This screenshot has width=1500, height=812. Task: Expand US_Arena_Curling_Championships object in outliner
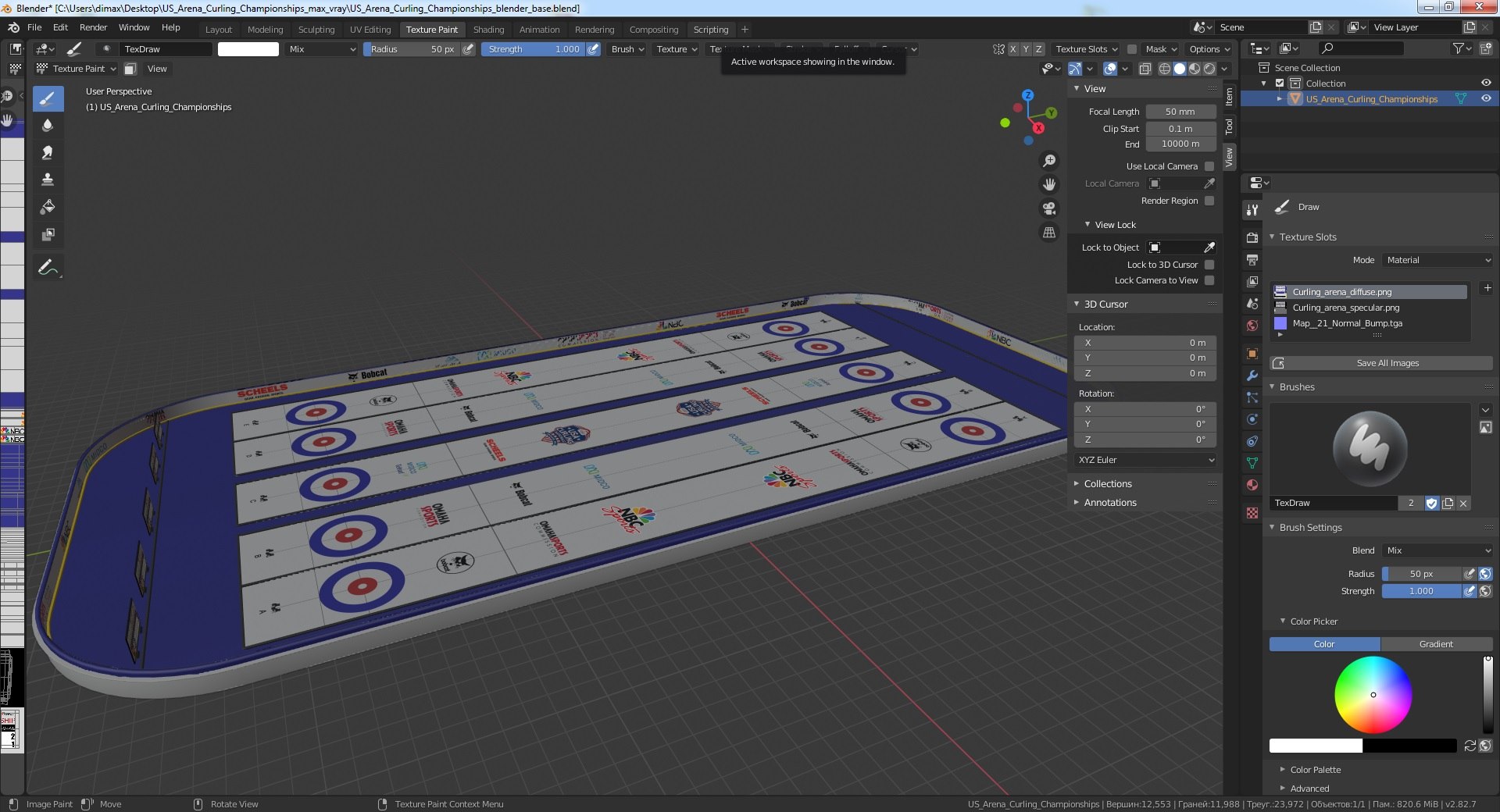click(x=1279, y=99)
